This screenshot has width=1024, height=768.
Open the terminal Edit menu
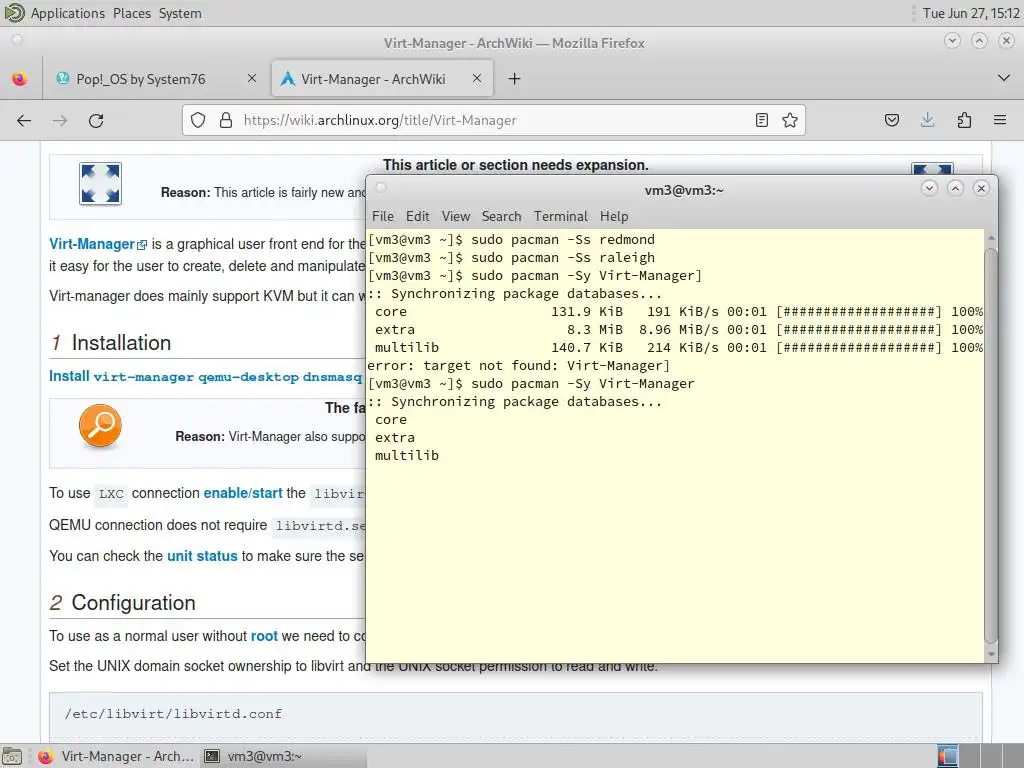coord(417,216)
